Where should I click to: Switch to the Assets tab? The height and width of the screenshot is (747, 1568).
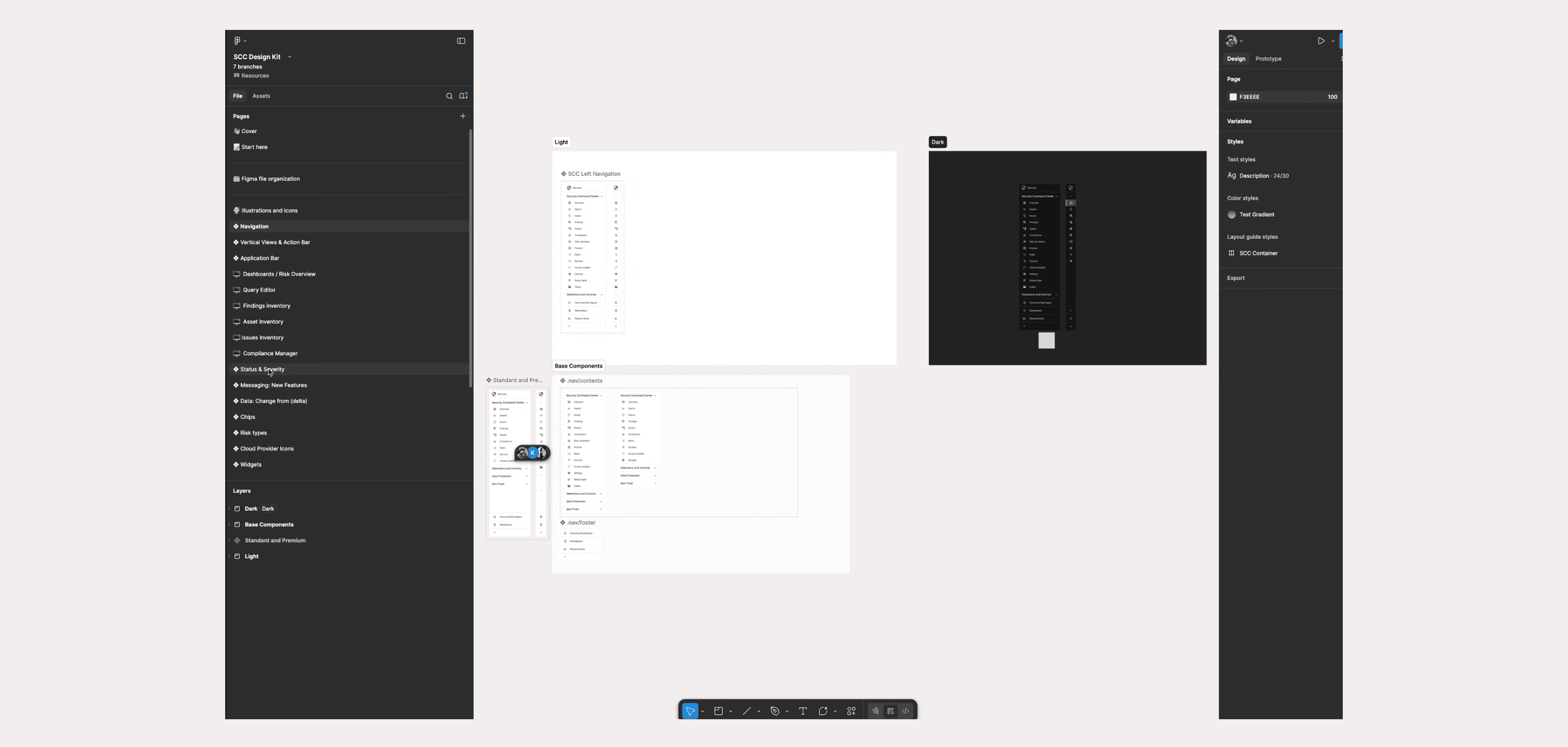tap(261, 96)
